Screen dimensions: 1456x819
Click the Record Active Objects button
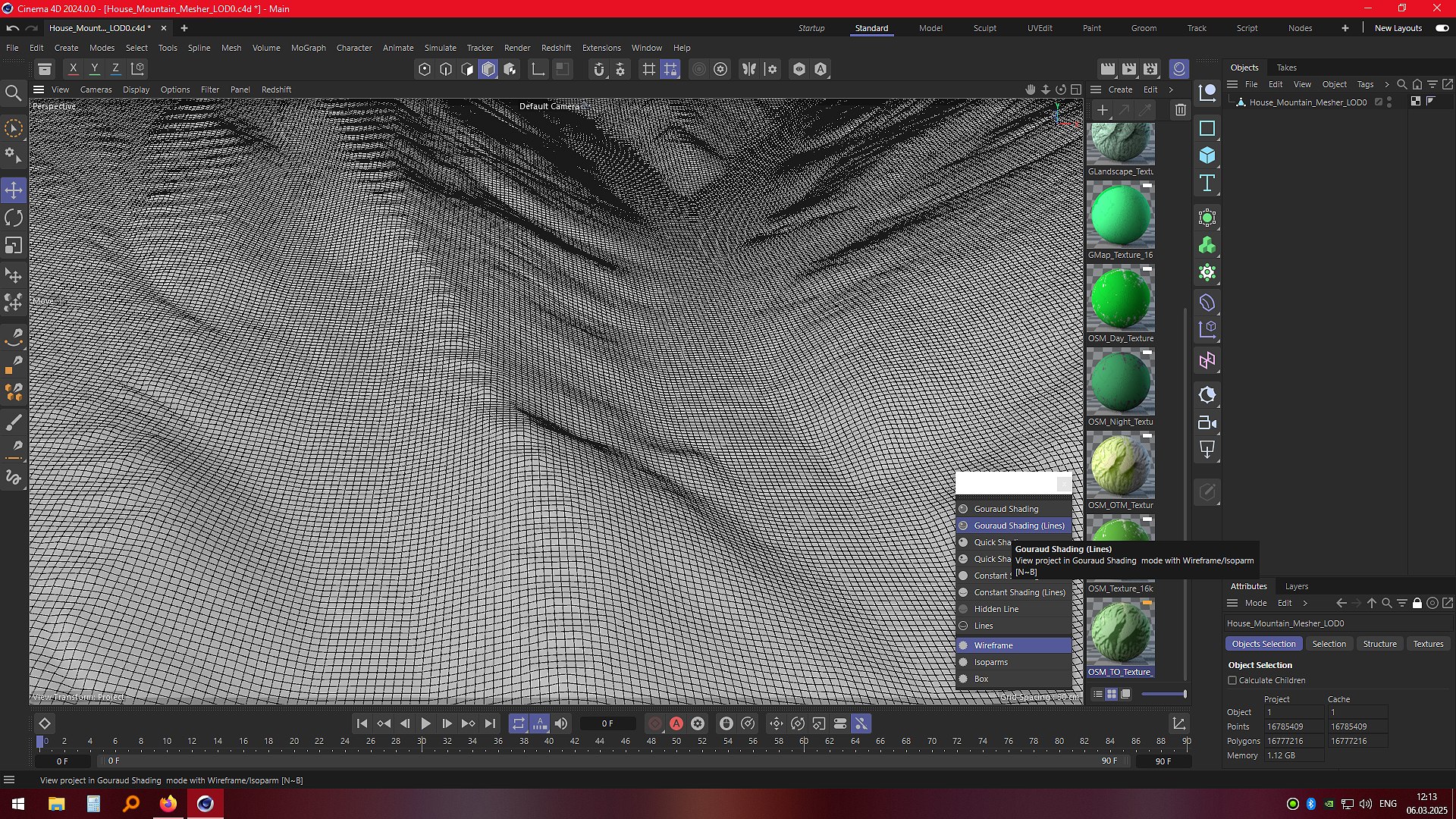point(655,723)
